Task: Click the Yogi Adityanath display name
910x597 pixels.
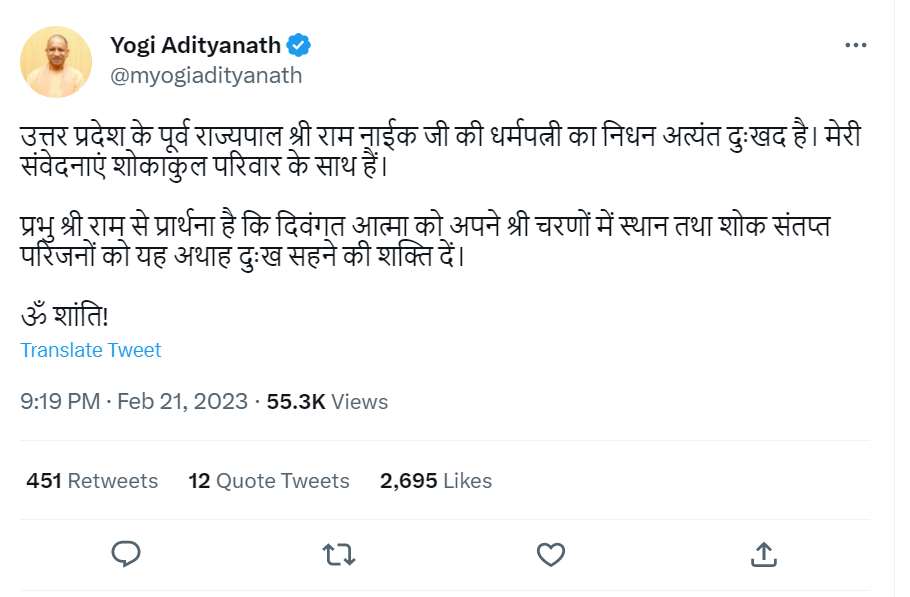Action: pos(196,45)
